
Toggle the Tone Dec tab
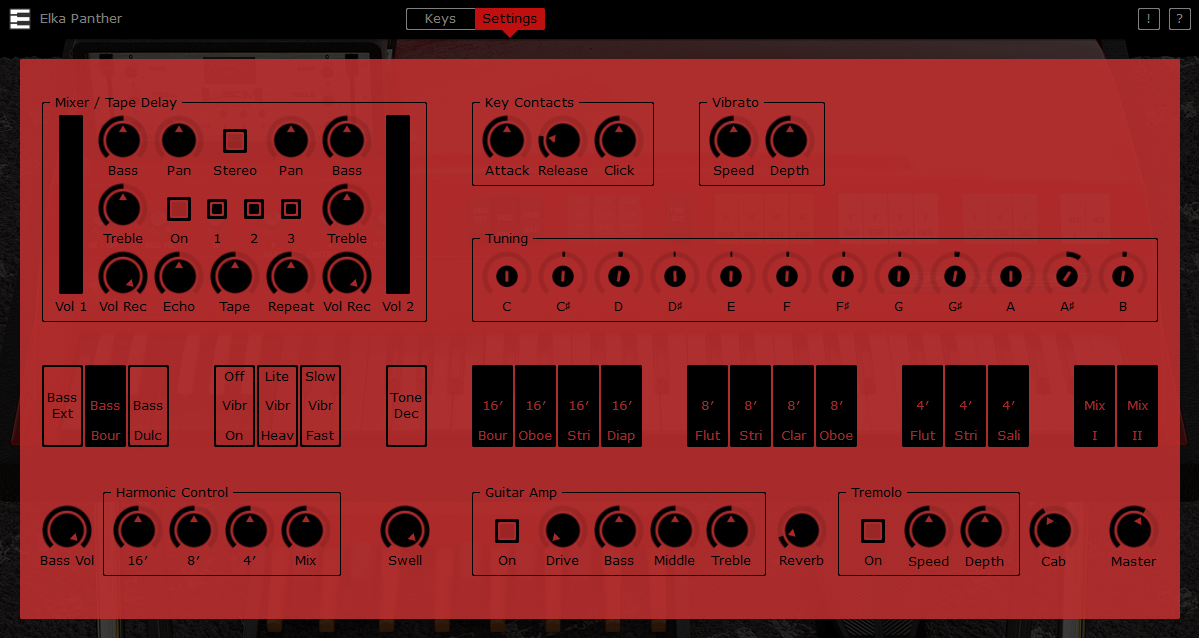tap(406, 406)
